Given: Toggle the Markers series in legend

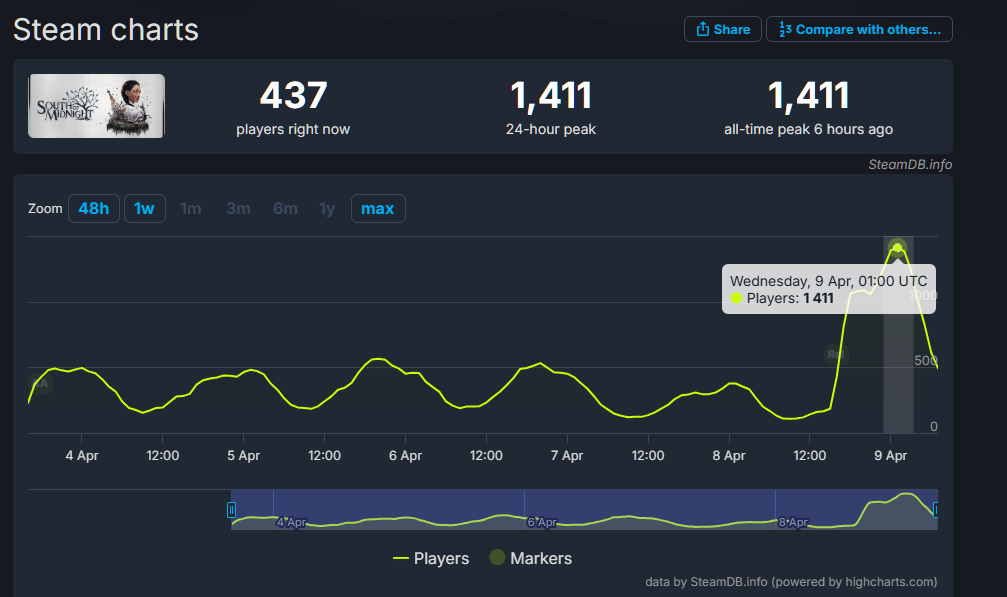Looking at the screenshot, I should (x=530, y=558).
